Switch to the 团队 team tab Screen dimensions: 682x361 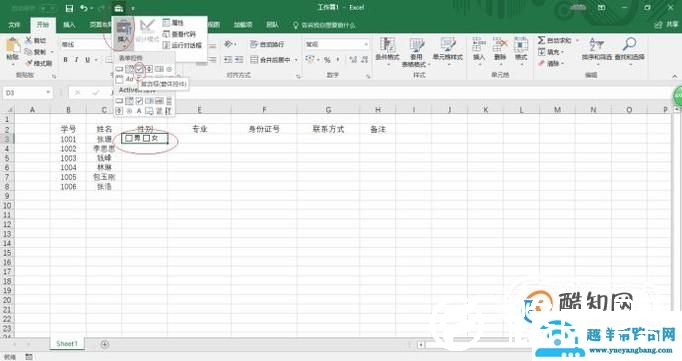pyautogui.click(x=272, y=25)
